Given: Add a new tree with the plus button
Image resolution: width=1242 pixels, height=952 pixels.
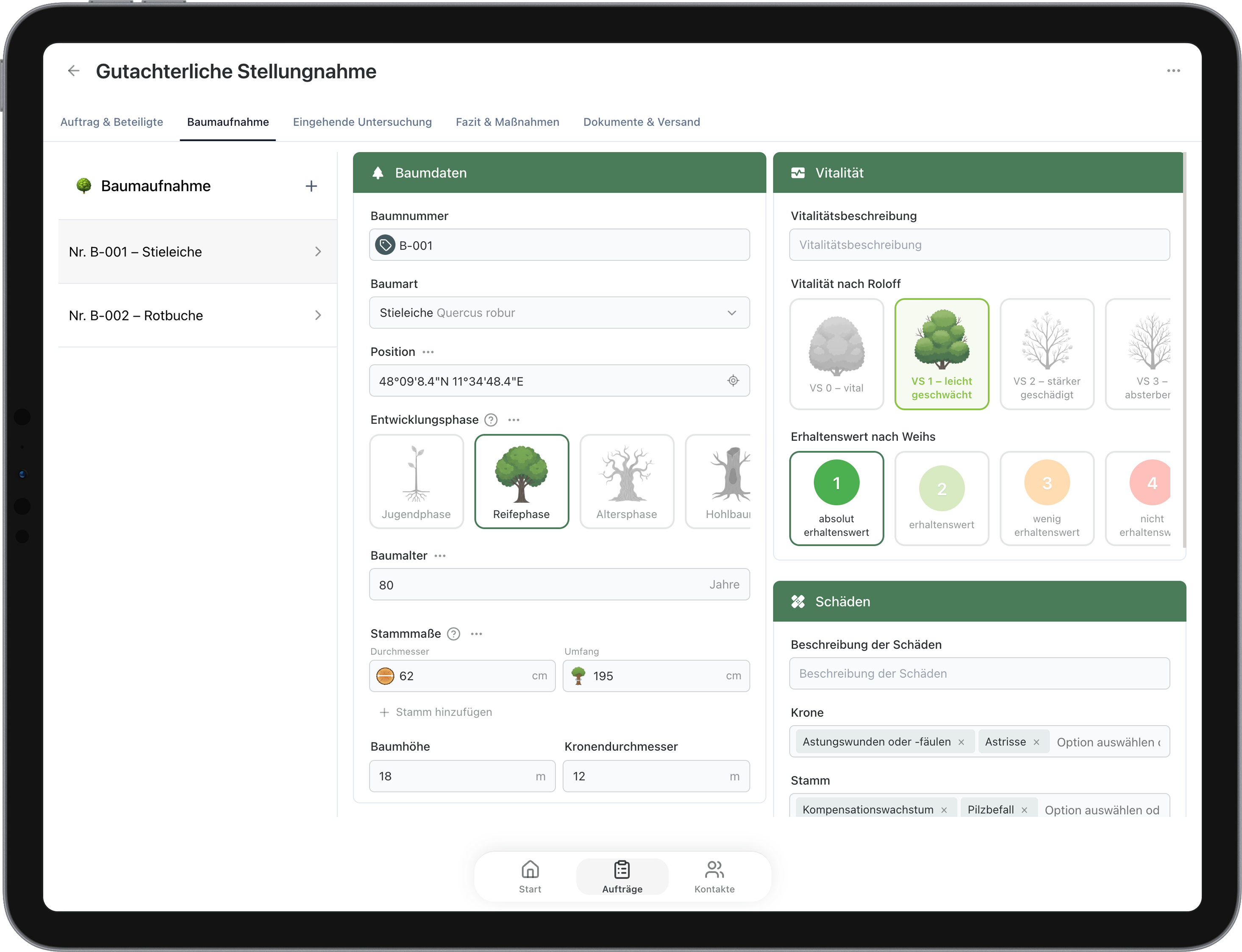Looking at the screenshot, I should pyautogui.click(x=311, y=186).
